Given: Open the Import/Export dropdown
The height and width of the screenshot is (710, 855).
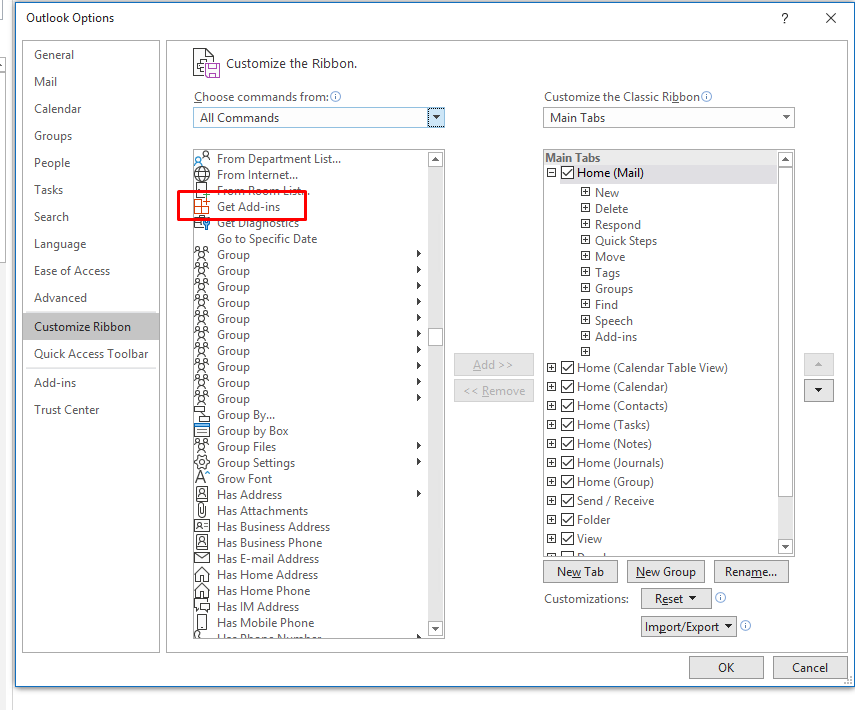Looking at the screenshot, I should click(x=689, y=627).
